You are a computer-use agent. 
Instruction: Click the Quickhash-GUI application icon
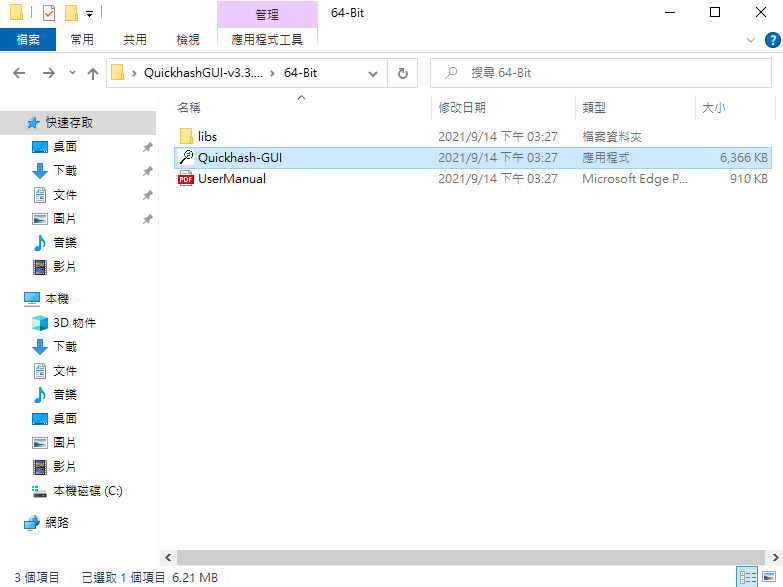pyautogui.click(x=186, y=158)
